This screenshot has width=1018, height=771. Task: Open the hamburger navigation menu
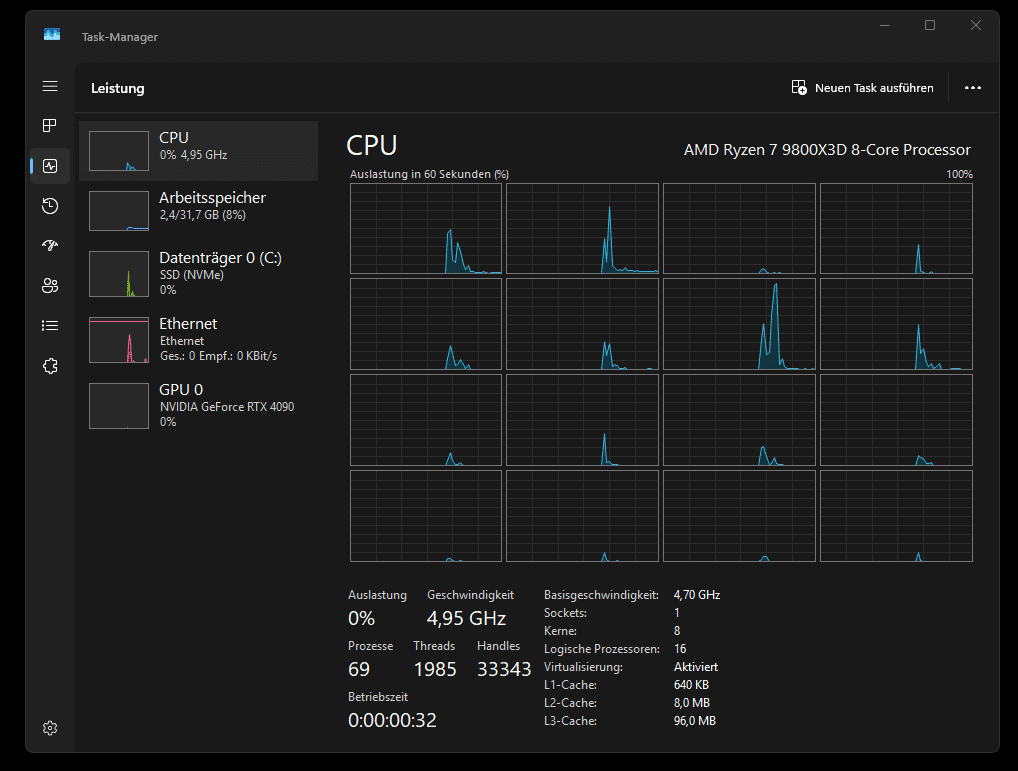point(50,86)
